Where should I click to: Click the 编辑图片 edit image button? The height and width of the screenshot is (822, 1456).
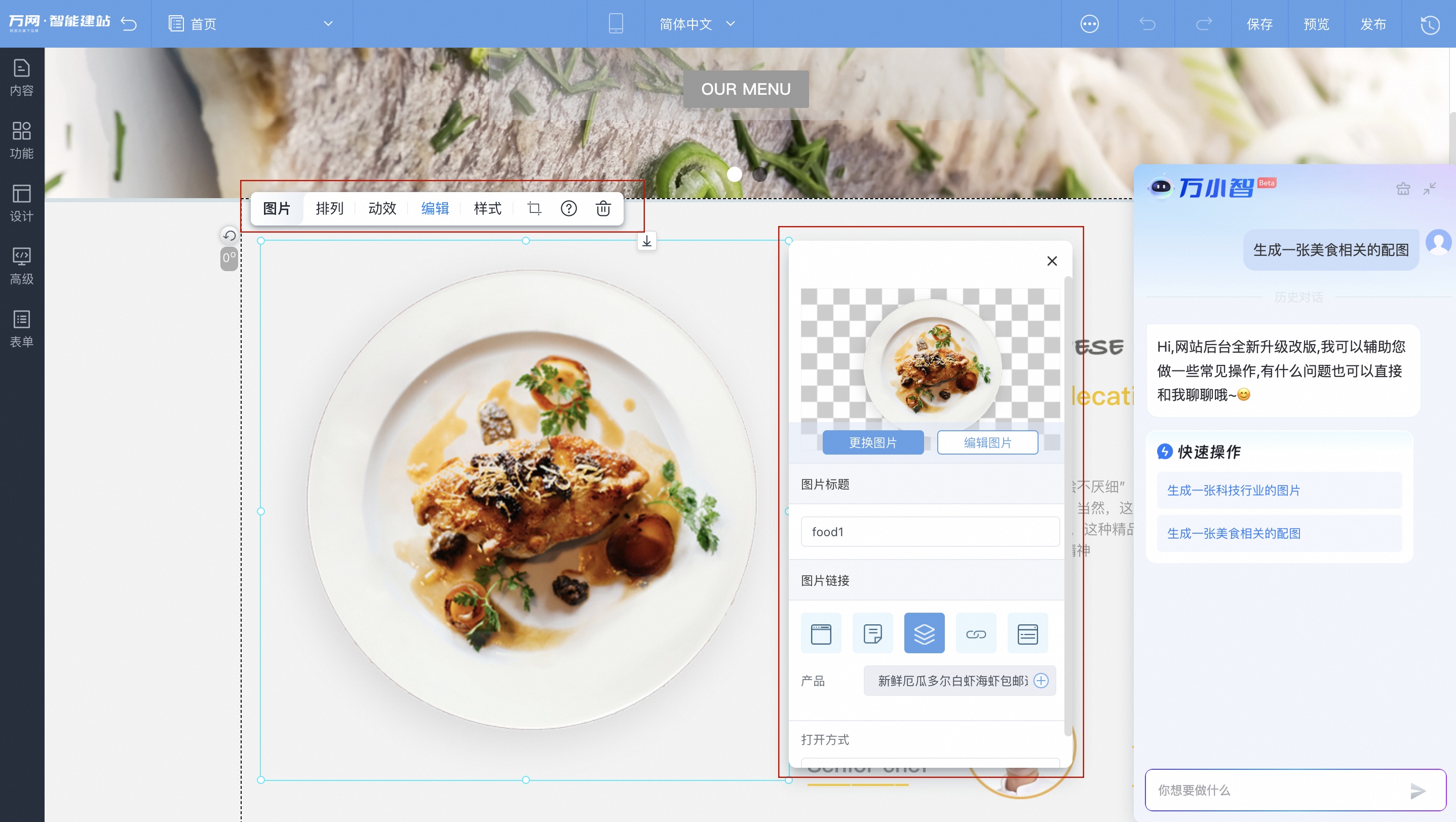tap(987, 442)
